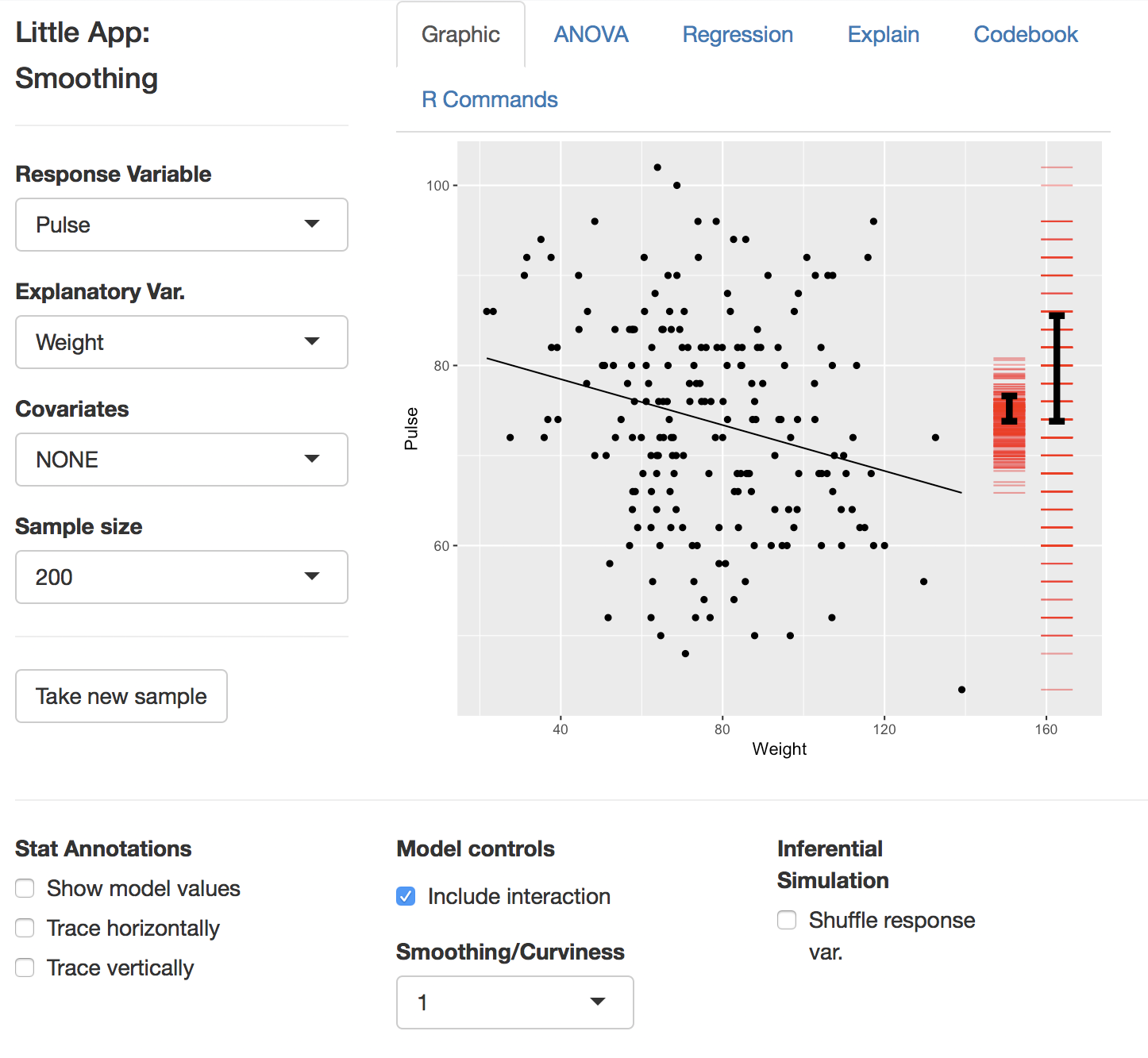Open the Covariates dropdown set to NONE
Image resolution: width=1148 pixels, height=1058 pixels.
tap(181, 460)
